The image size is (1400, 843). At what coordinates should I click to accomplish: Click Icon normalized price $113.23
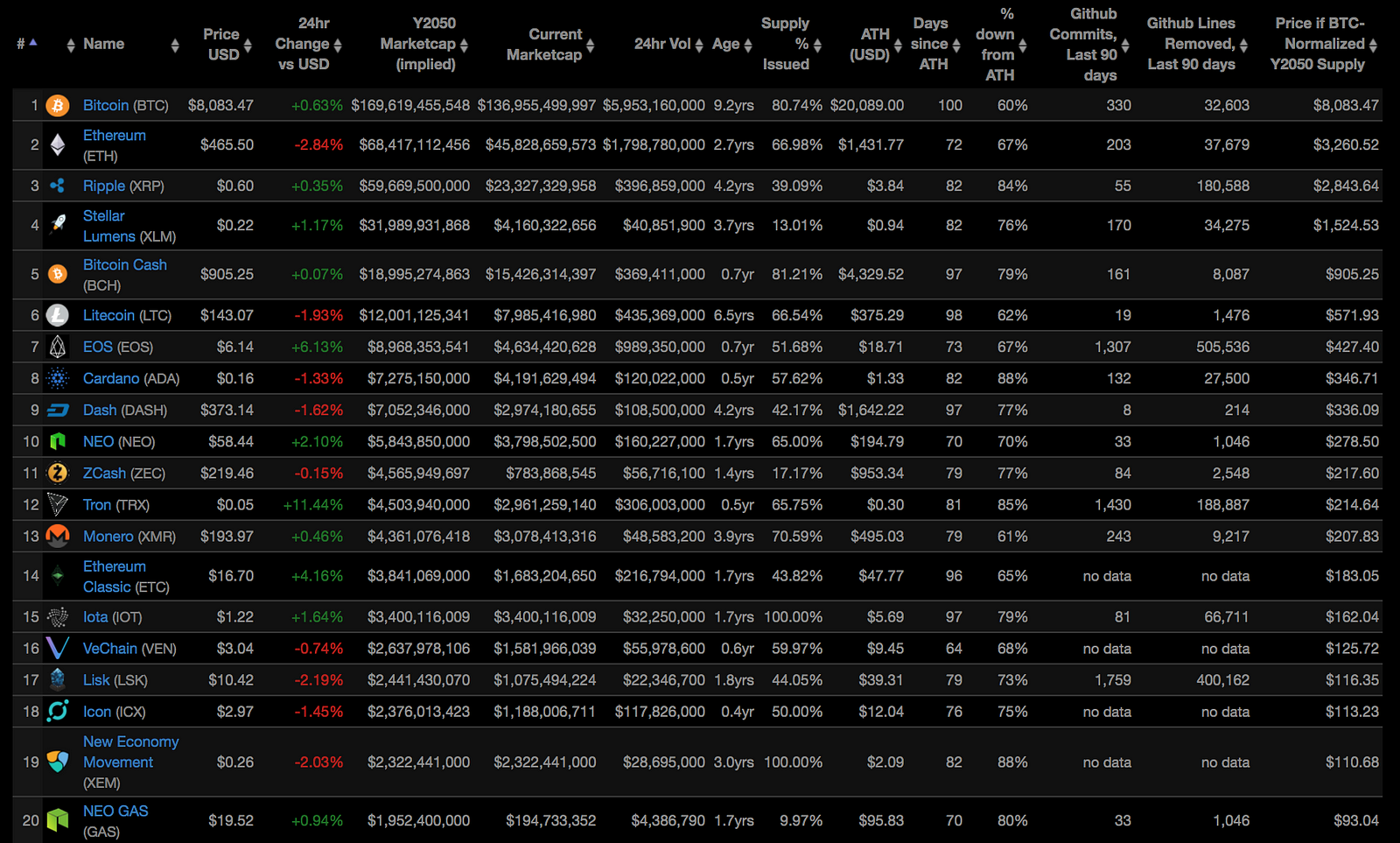1352,712
